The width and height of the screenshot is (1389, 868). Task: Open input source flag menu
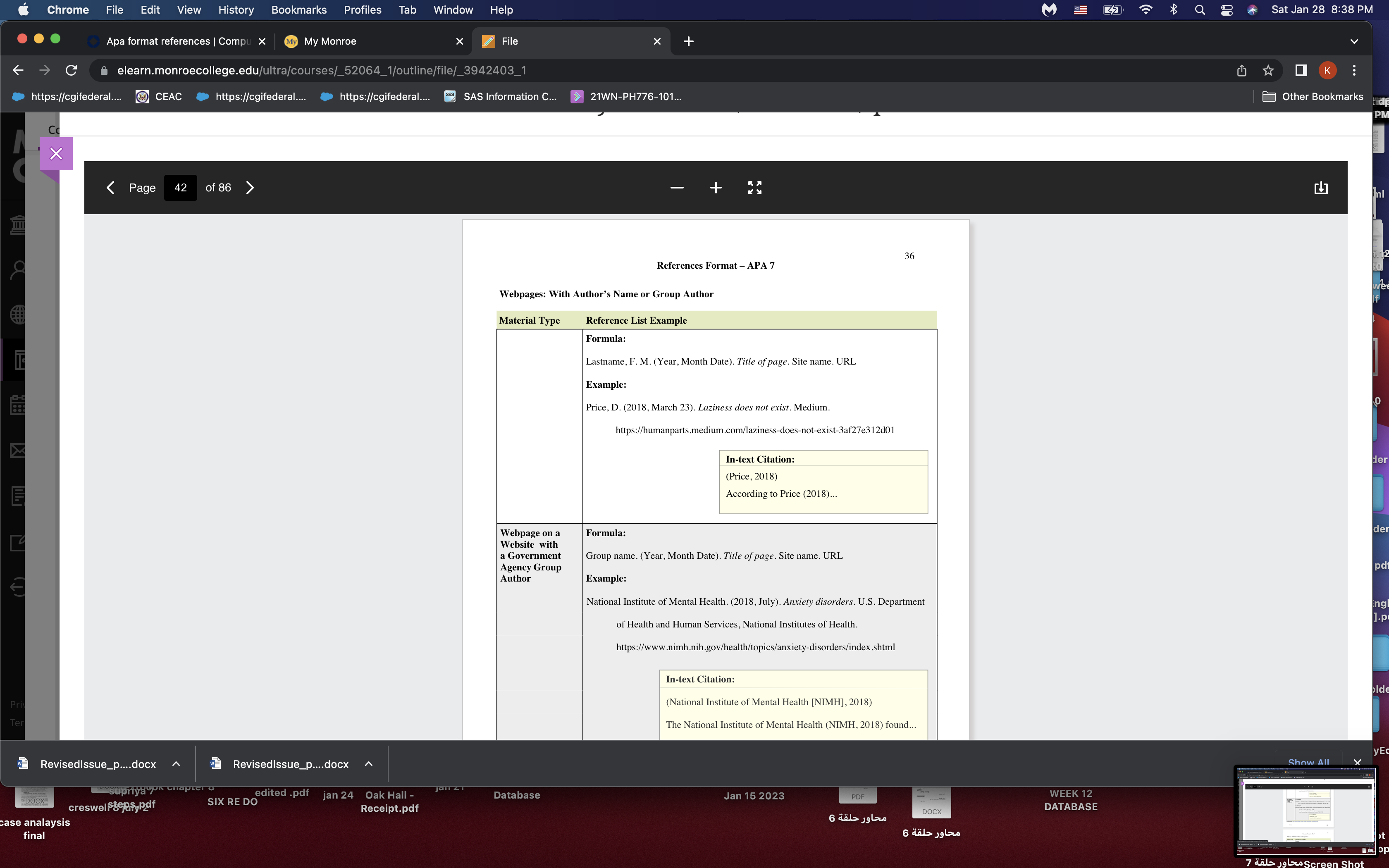click(x=1081, y=10)
